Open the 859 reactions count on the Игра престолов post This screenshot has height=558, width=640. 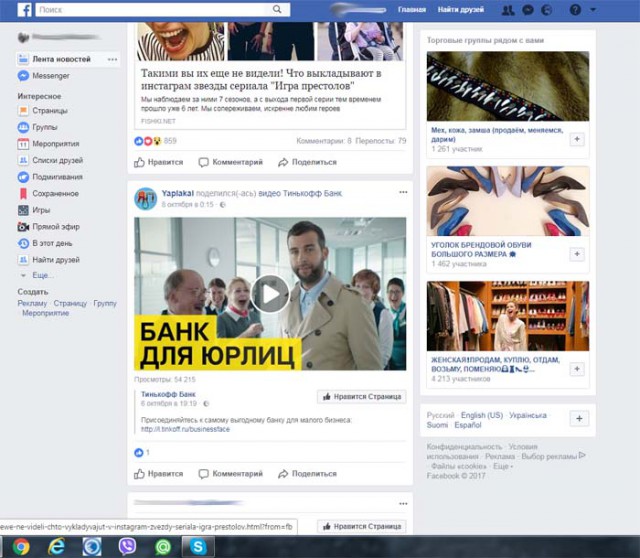pos(170,141)
